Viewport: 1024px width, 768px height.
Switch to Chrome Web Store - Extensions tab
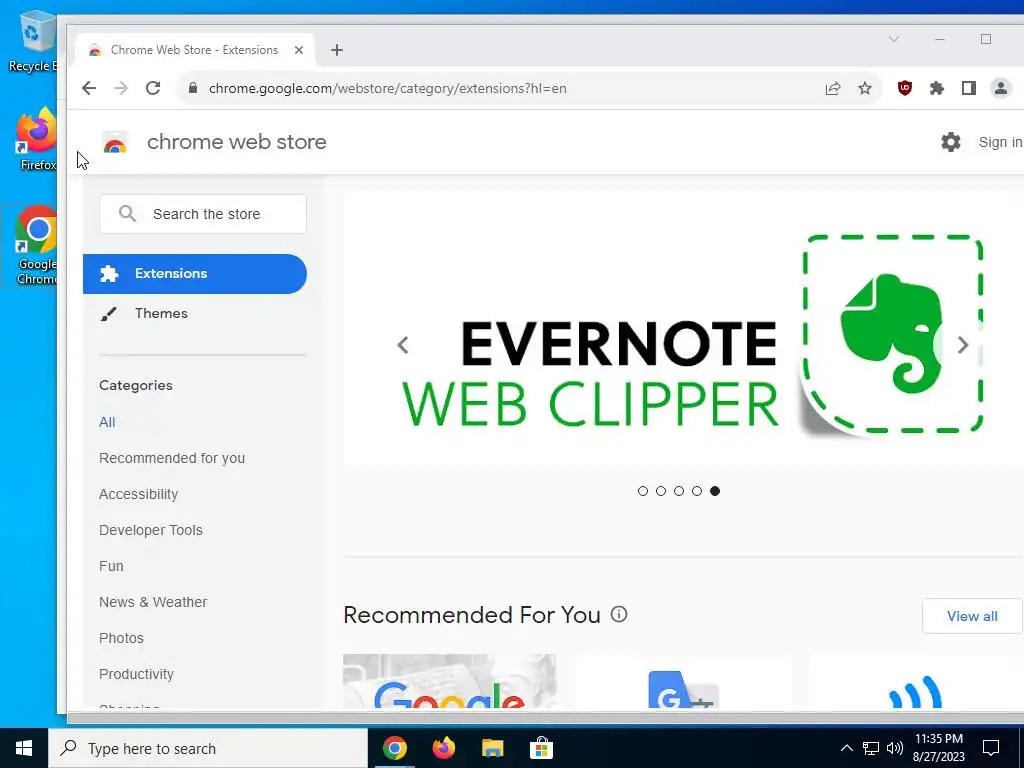(x=195, y=50)
